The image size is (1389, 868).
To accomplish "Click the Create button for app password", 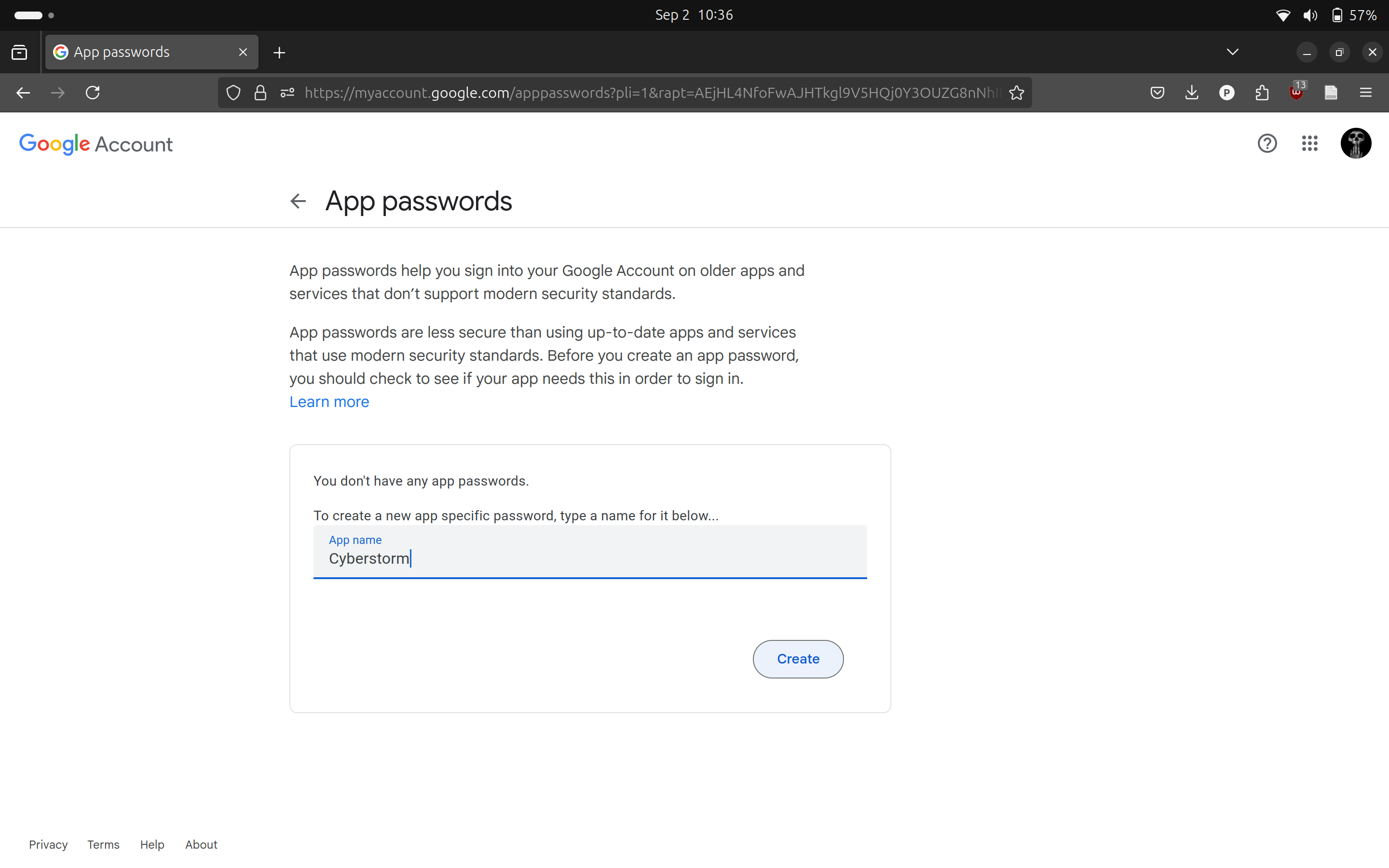I will 798,659.
